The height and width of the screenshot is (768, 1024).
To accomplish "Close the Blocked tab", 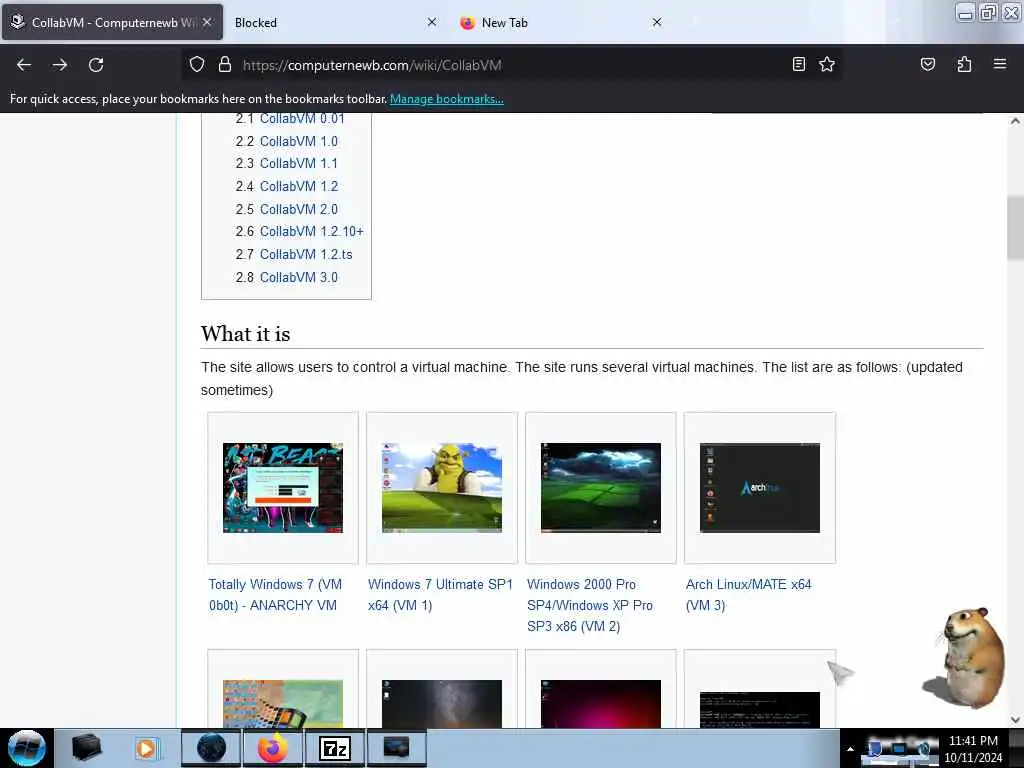I will tap(432, 22).
